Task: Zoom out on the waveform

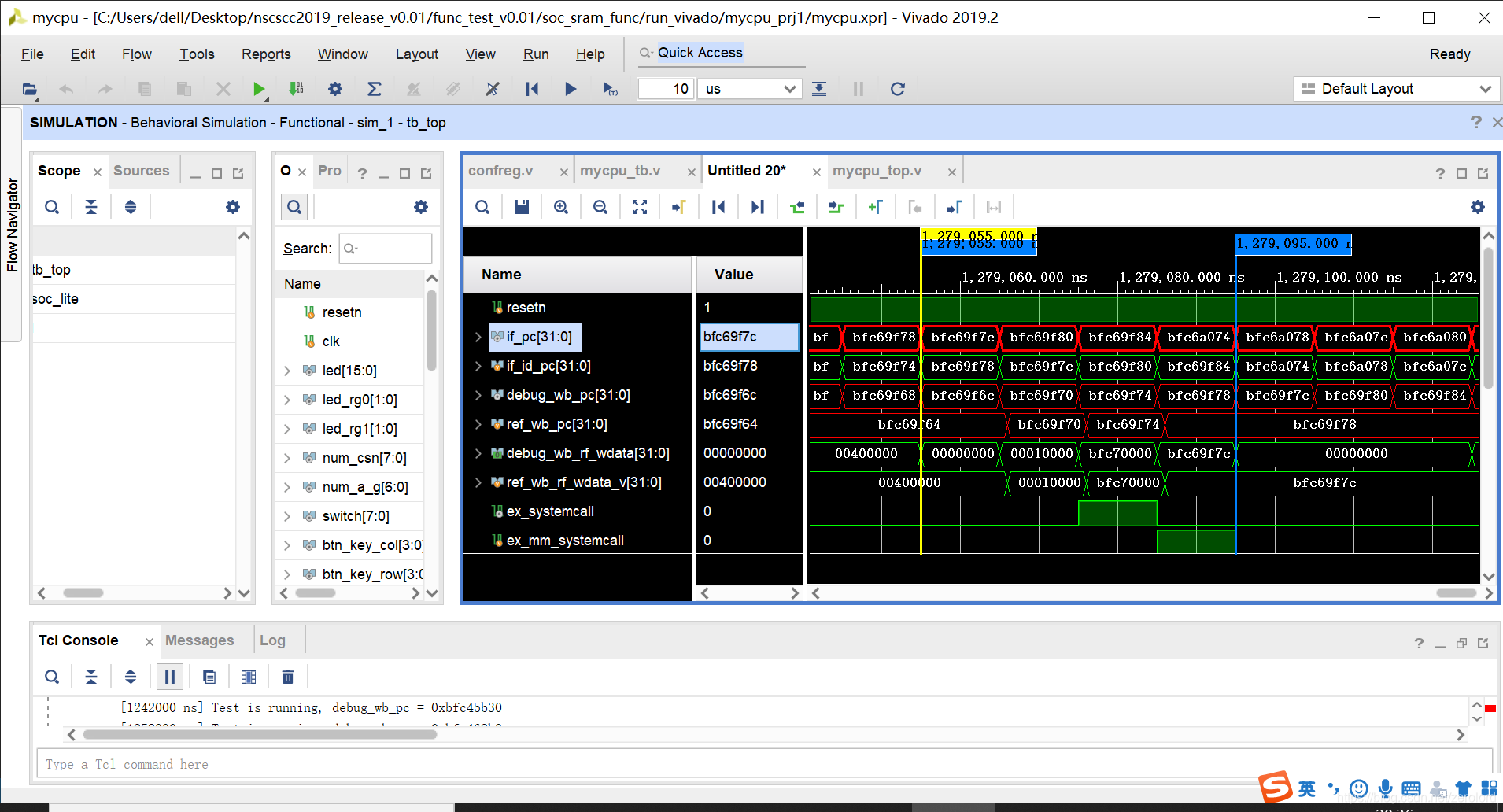Action: coord(600,207)
